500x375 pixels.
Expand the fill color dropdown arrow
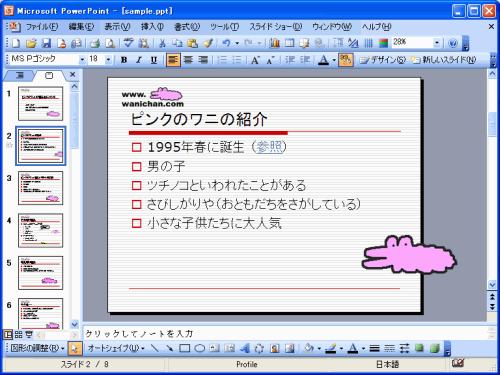pyautogui.click(x=319, y=348)
